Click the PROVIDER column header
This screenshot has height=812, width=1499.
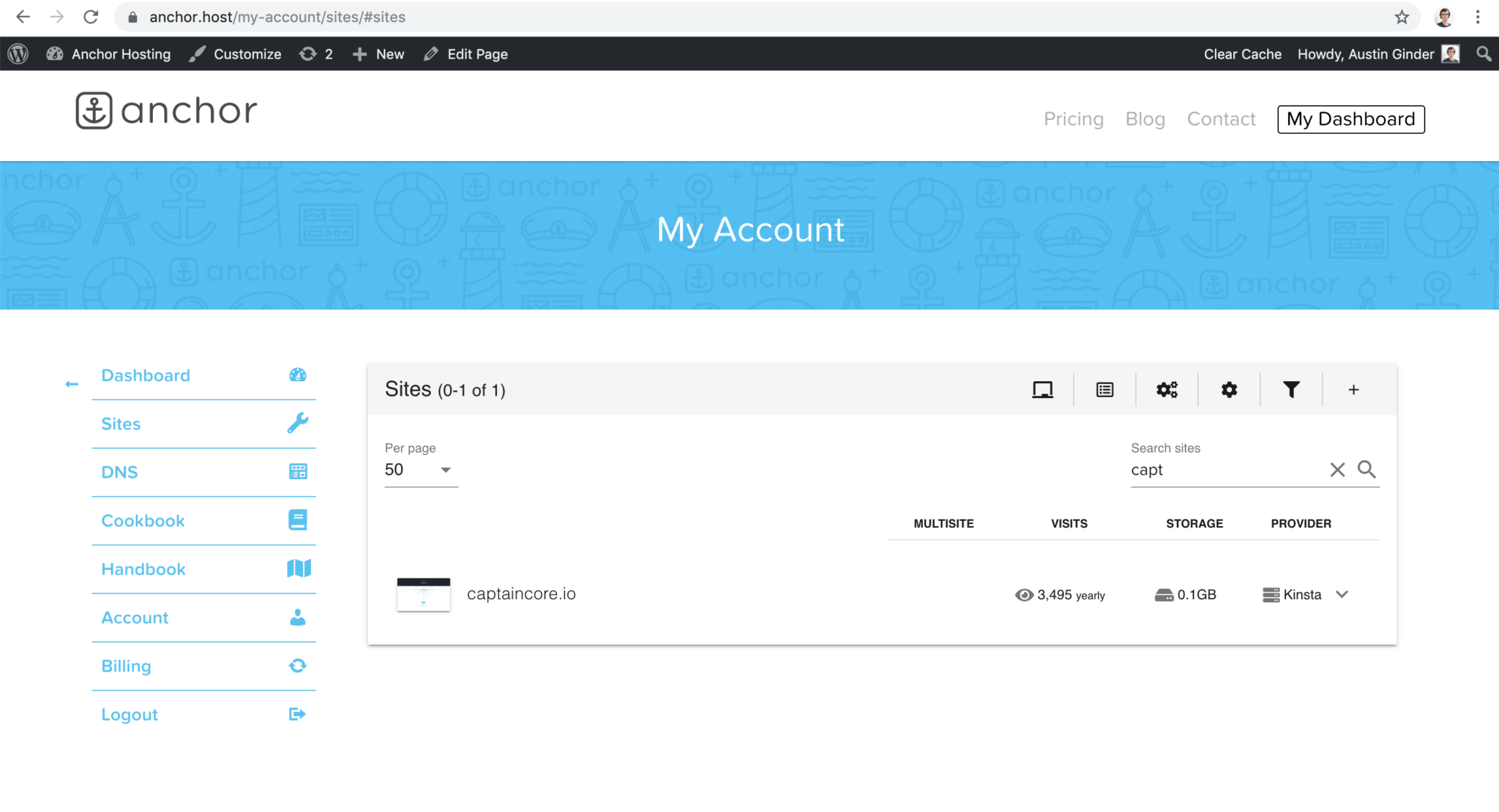1301,523
